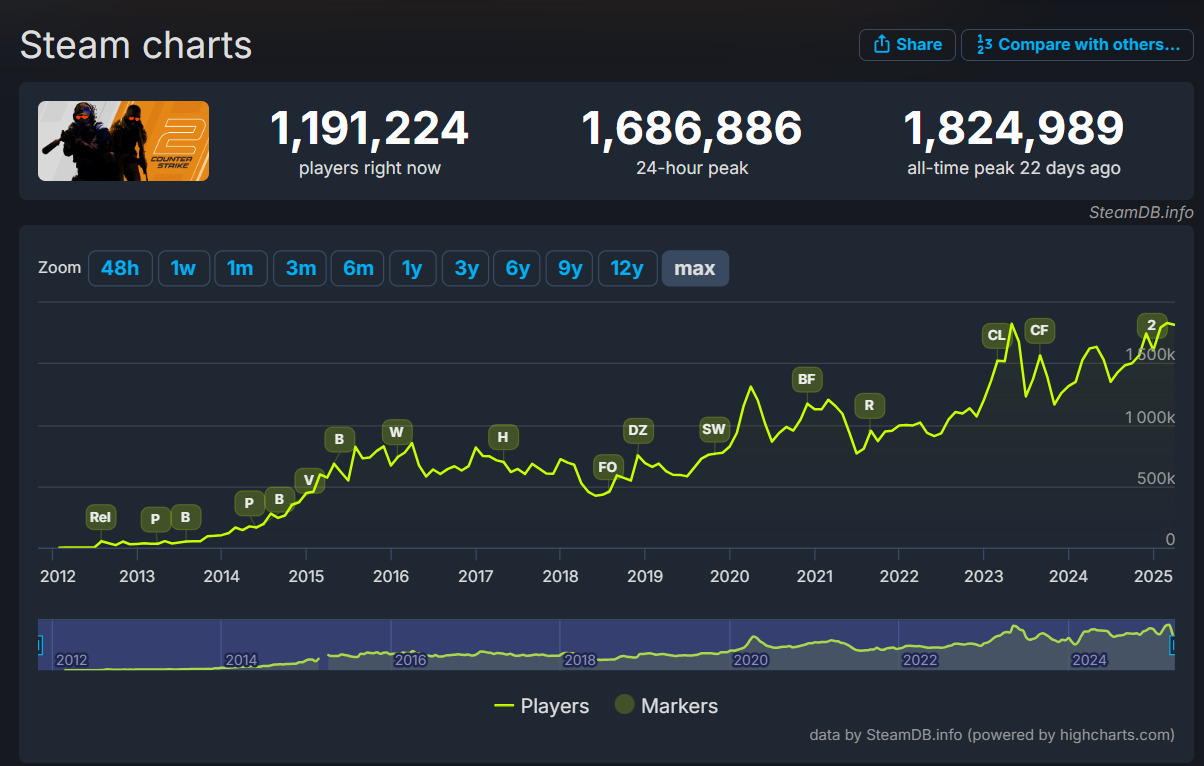Click the 500k y-axis label

[1156, 479]
